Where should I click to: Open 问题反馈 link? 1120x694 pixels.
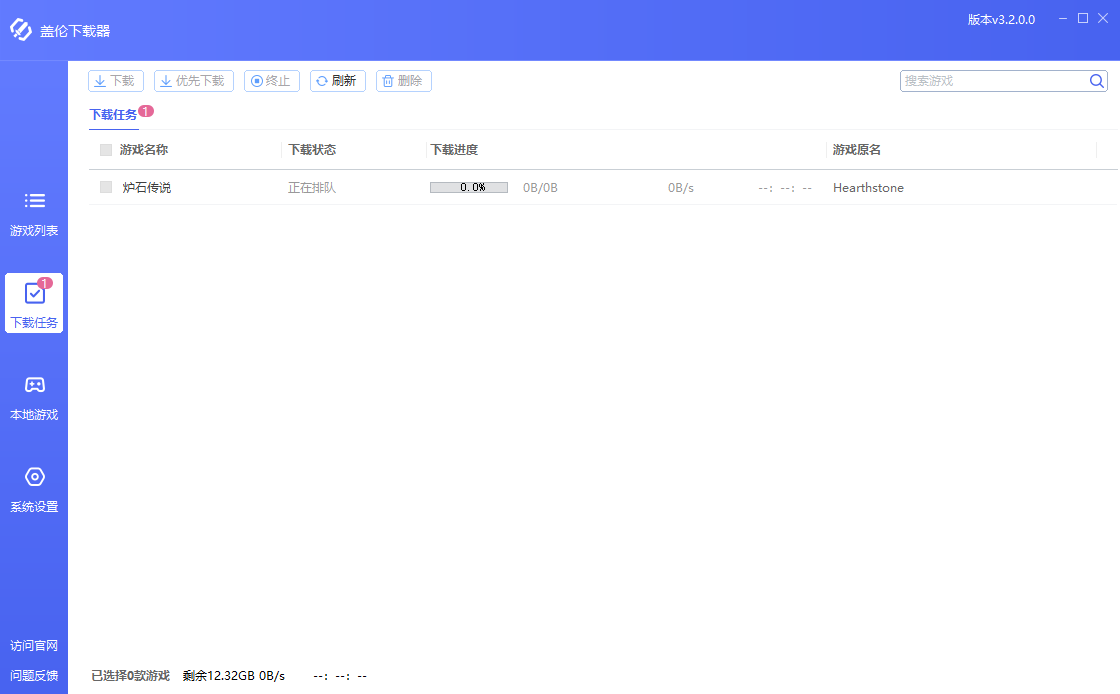click(x=34, y=675)
